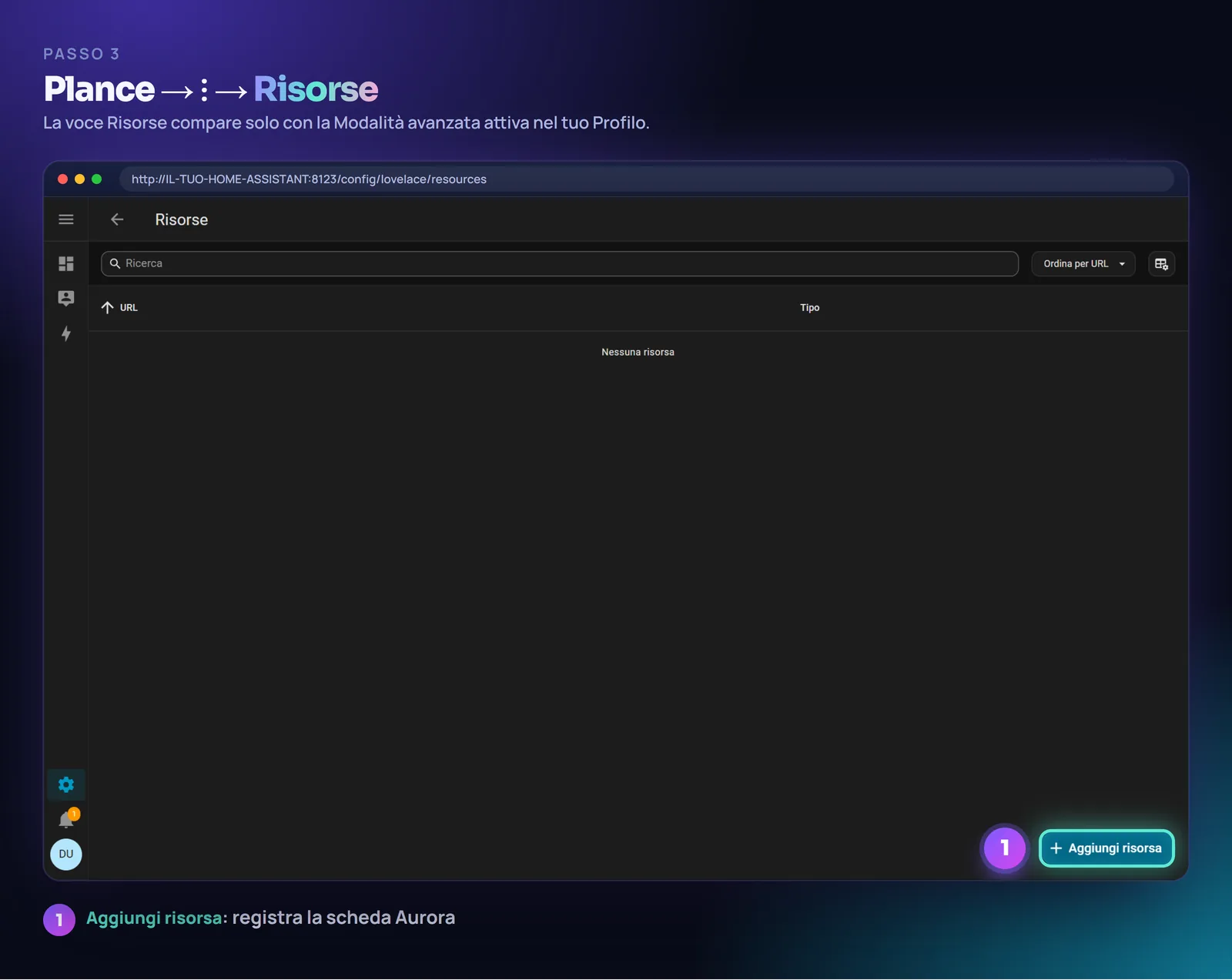Click the dropdown arrow next to Ordina per URL

point(1122,264)
